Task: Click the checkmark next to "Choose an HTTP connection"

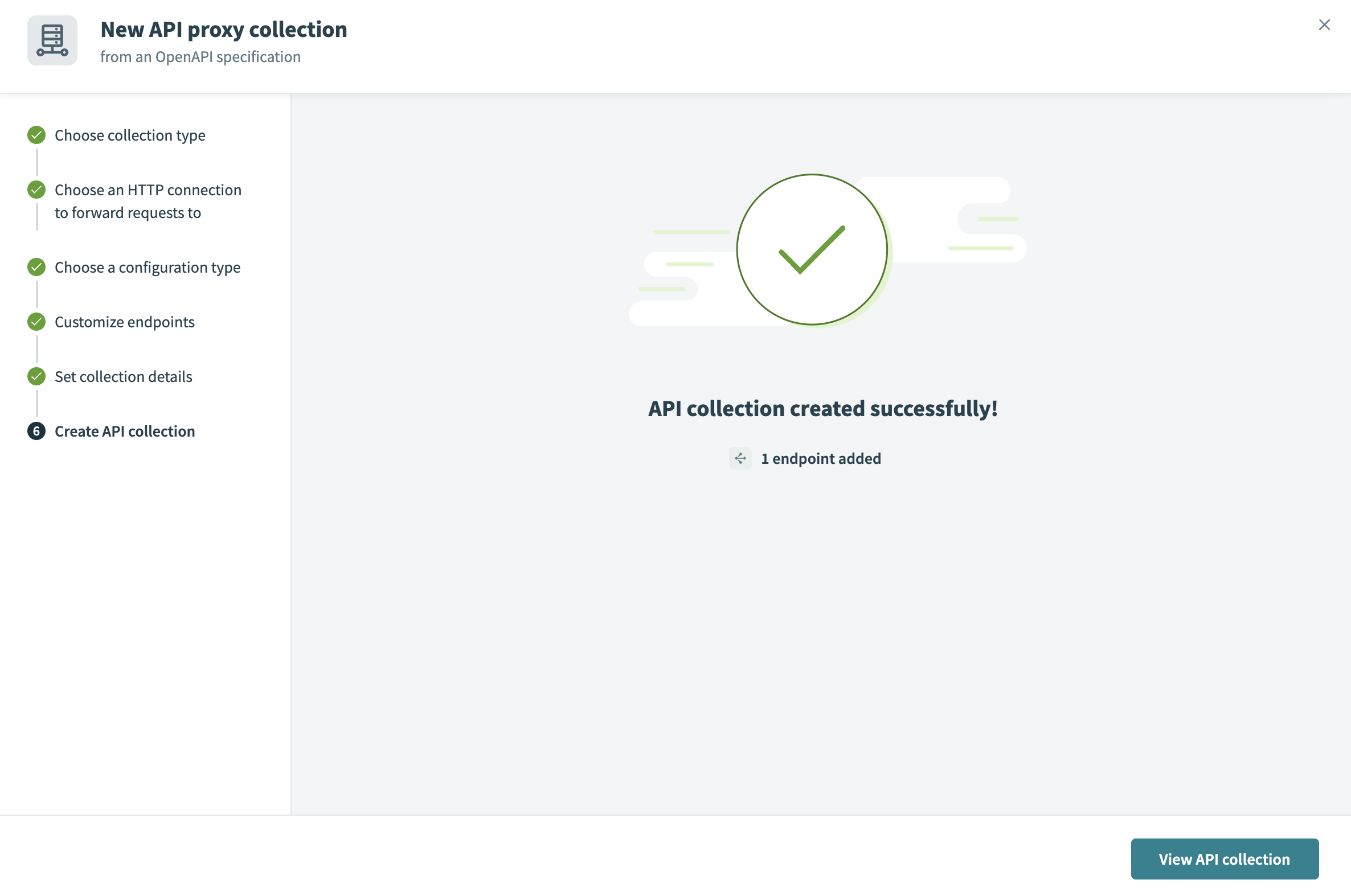Action: (36, 190)
